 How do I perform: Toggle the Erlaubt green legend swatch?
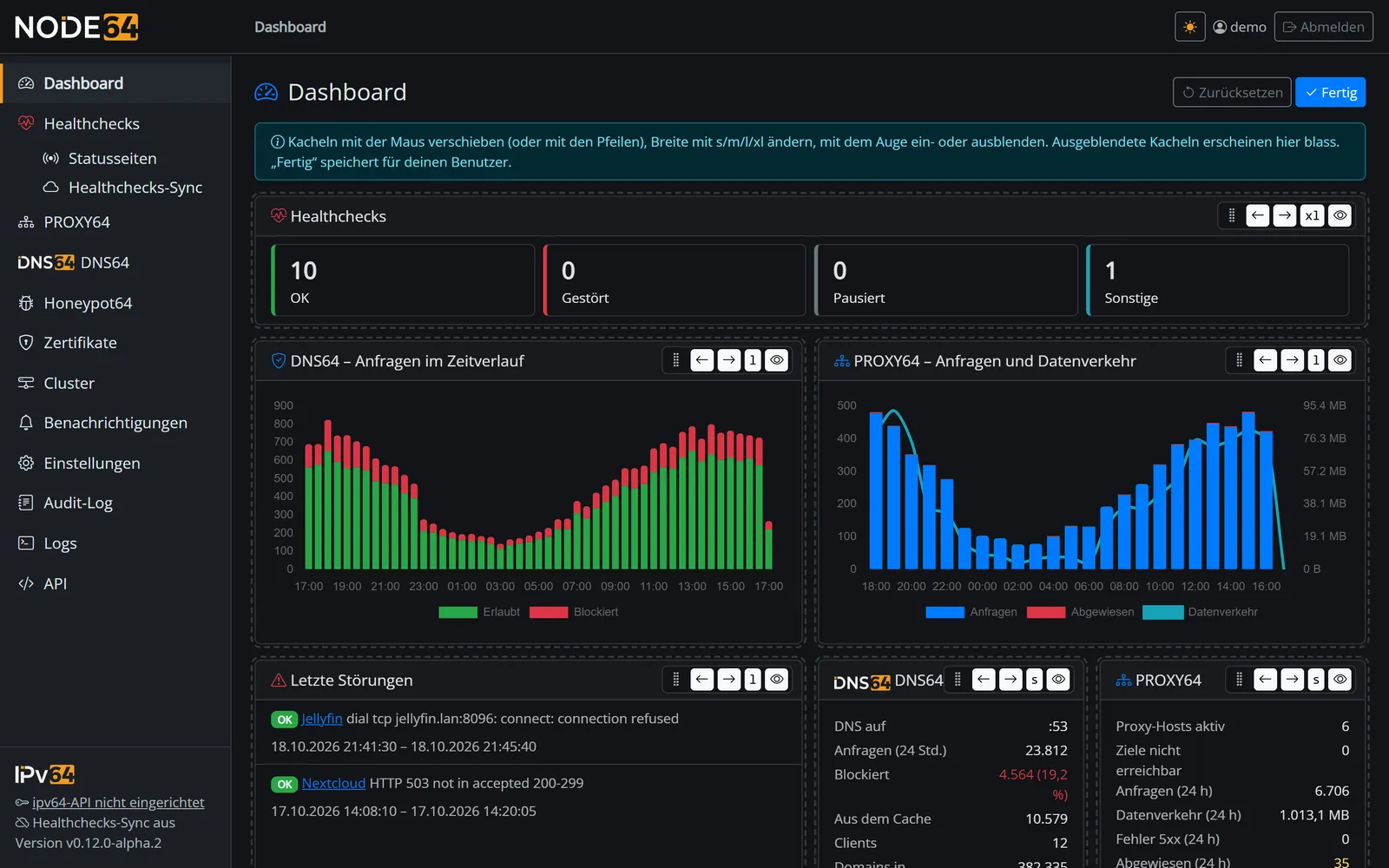click(458, 612)
